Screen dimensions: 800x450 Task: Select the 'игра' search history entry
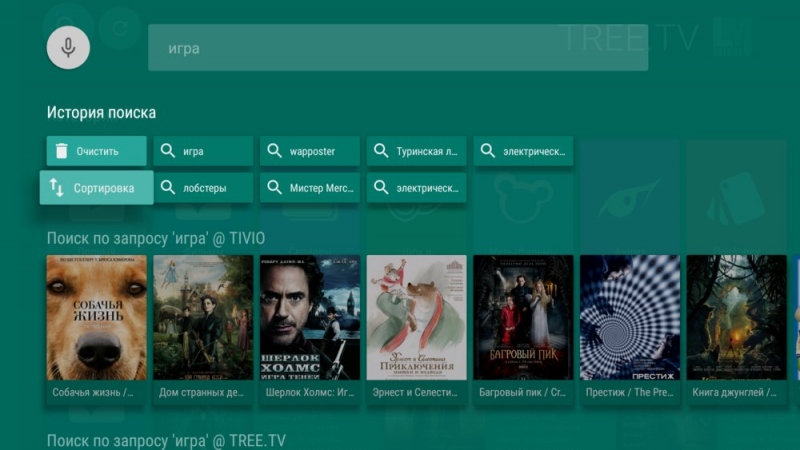[203, 151]
